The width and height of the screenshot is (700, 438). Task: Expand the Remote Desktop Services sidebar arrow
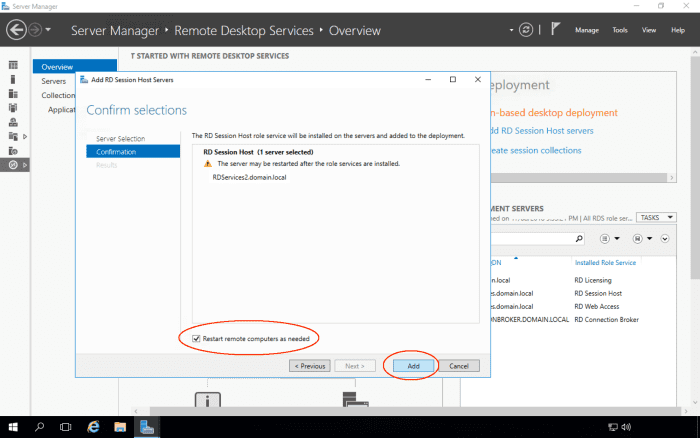pos(25,165)
